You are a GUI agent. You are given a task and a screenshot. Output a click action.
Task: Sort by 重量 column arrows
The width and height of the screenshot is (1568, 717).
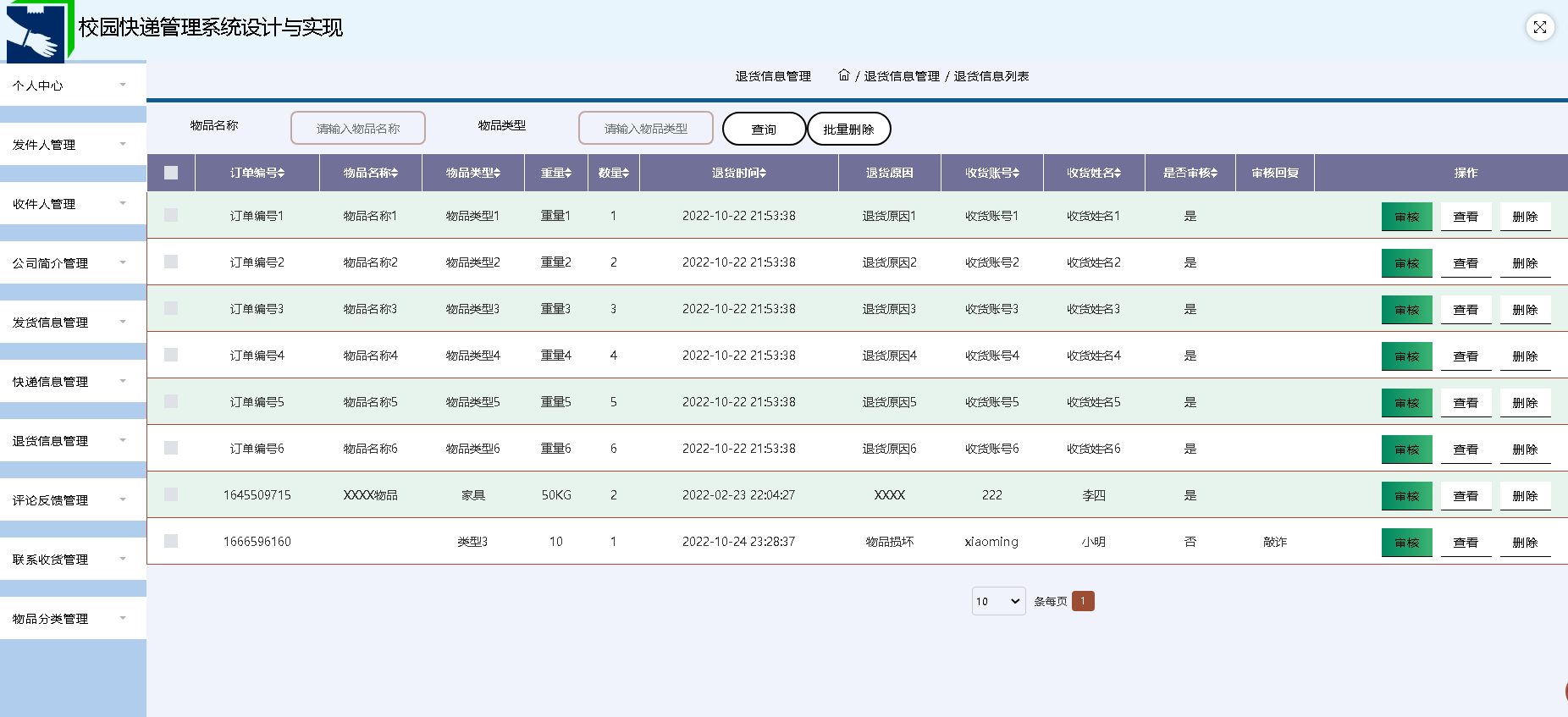click(568, 173)
